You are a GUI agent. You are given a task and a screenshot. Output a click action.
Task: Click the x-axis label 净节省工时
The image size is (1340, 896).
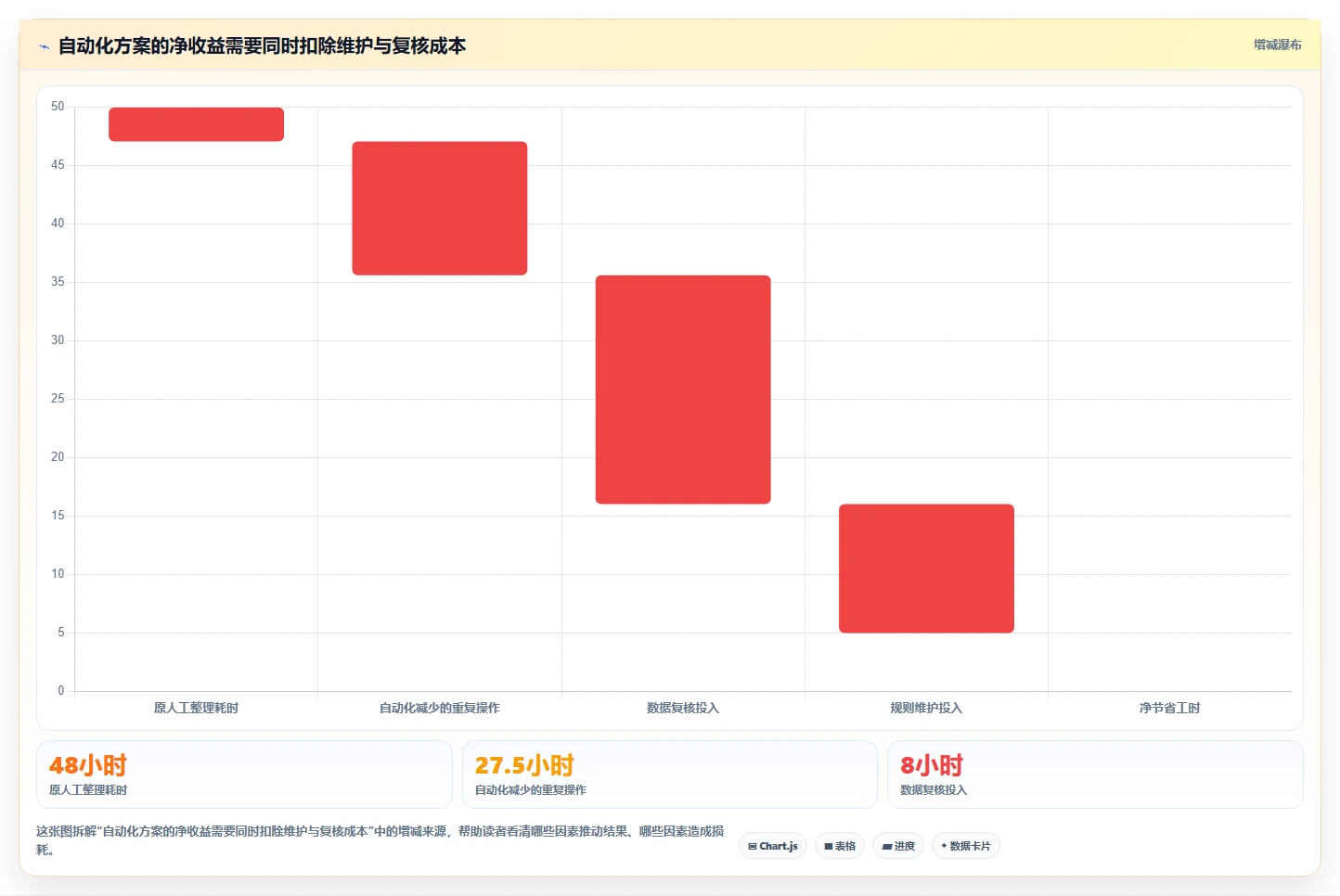coord(1169,708)
